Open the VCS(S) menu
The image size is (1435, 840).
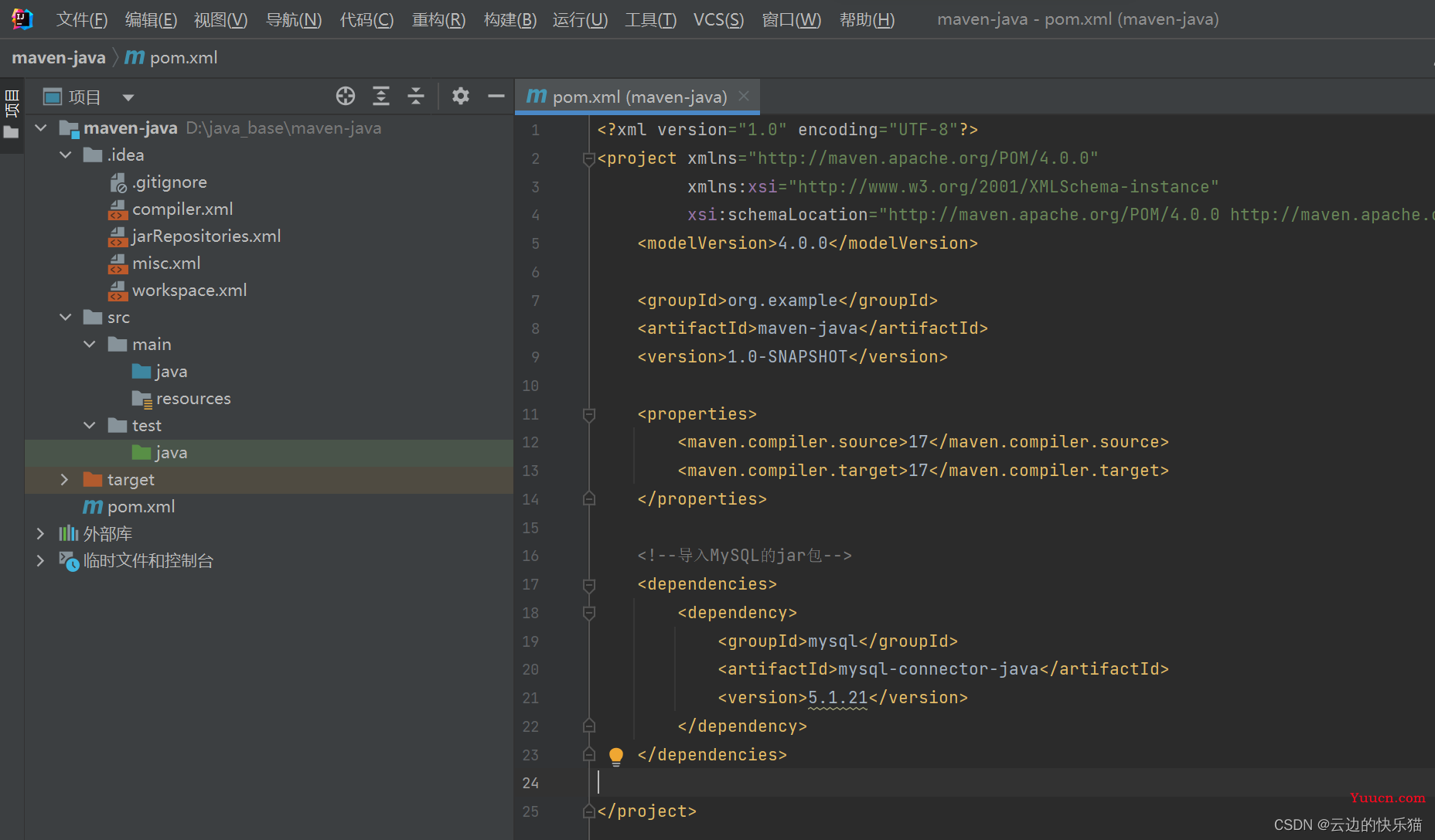coord(718,19)
